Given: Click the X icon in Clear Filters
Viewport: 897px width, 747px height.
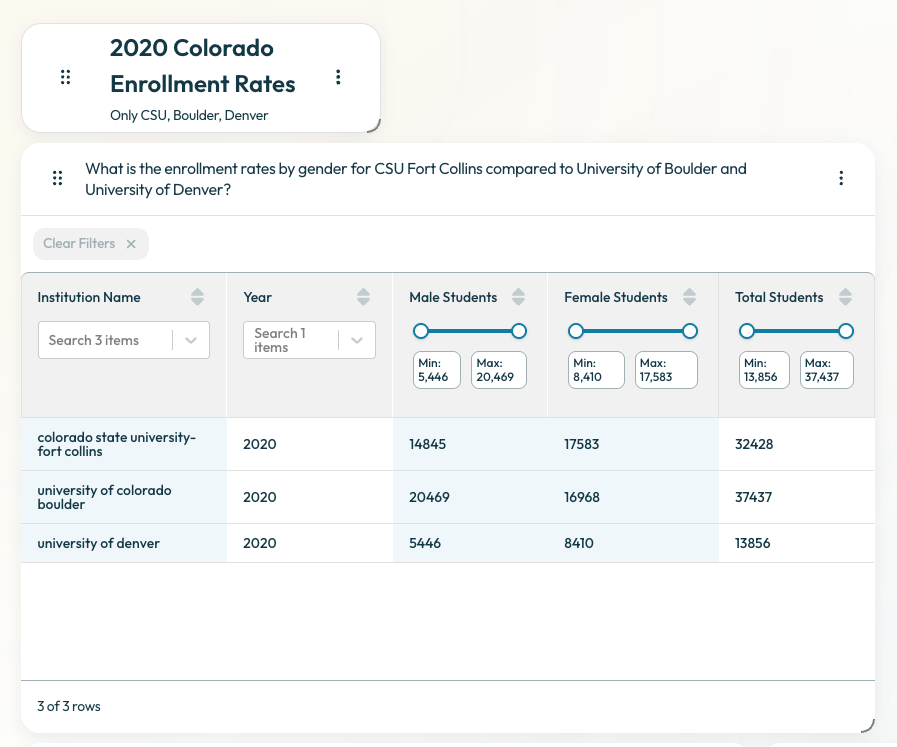Looking at the screenshot, I should (131, 244).
